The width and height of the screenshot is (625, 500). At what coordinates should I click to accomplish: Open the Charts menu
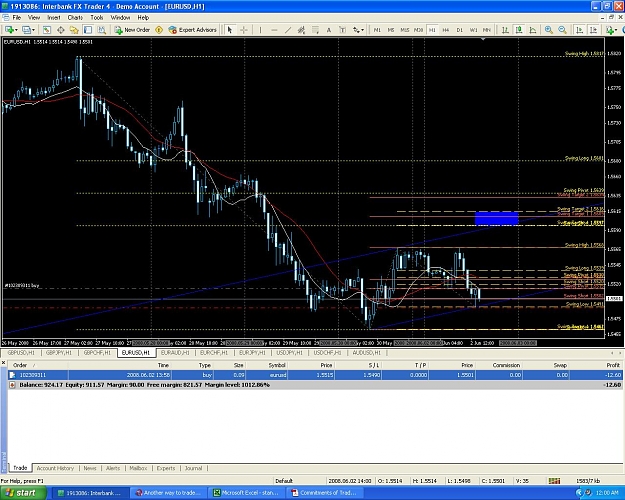[75, 18]
